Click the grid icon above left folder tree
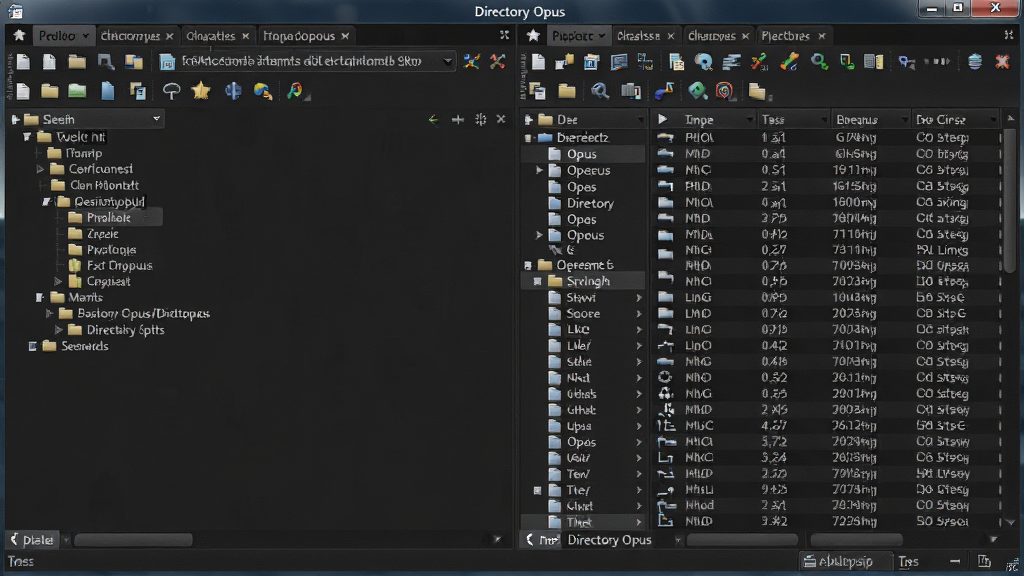Screen dimensions: 1024x576 click(x=481, y=120)
